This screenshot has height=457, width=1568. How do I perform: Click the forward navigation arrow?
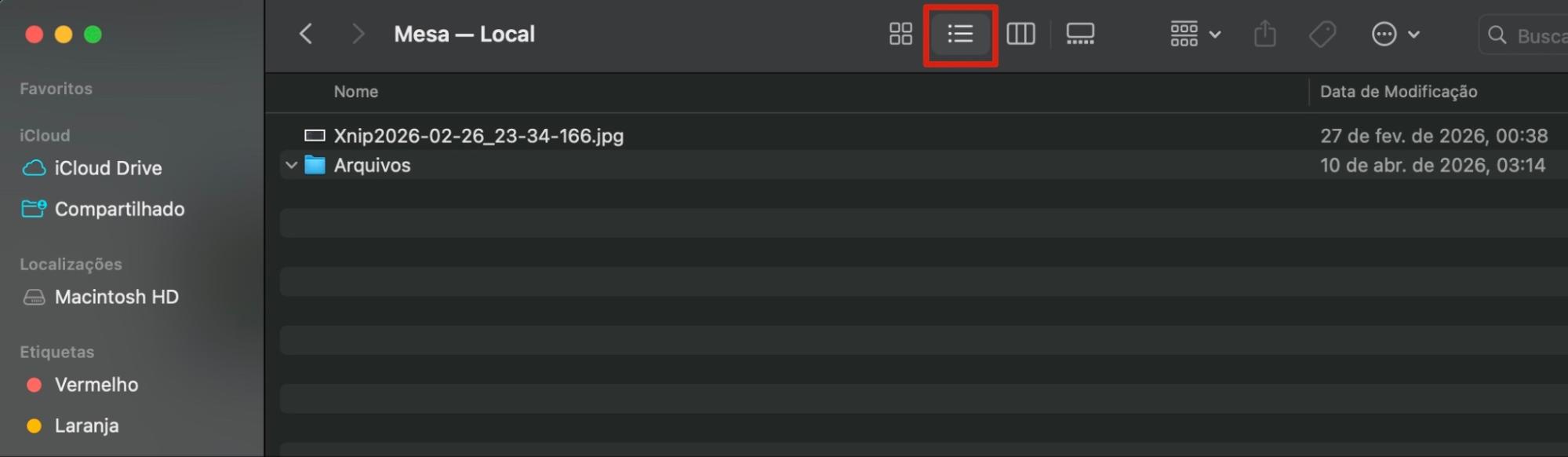pyautogui.click(x=358, y=34)
